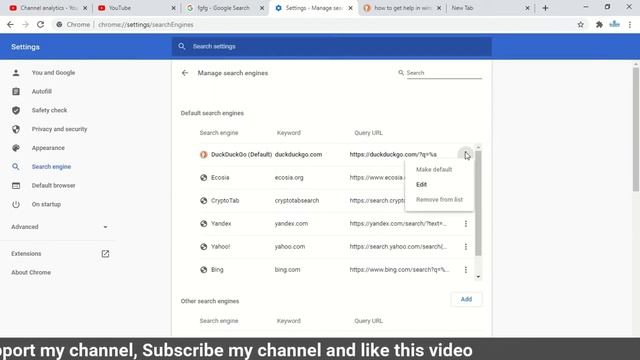Click the duckduckgo.com query URL
This screenshot has height=360, width=640.
pyautogui.click(x=393, y=154)
